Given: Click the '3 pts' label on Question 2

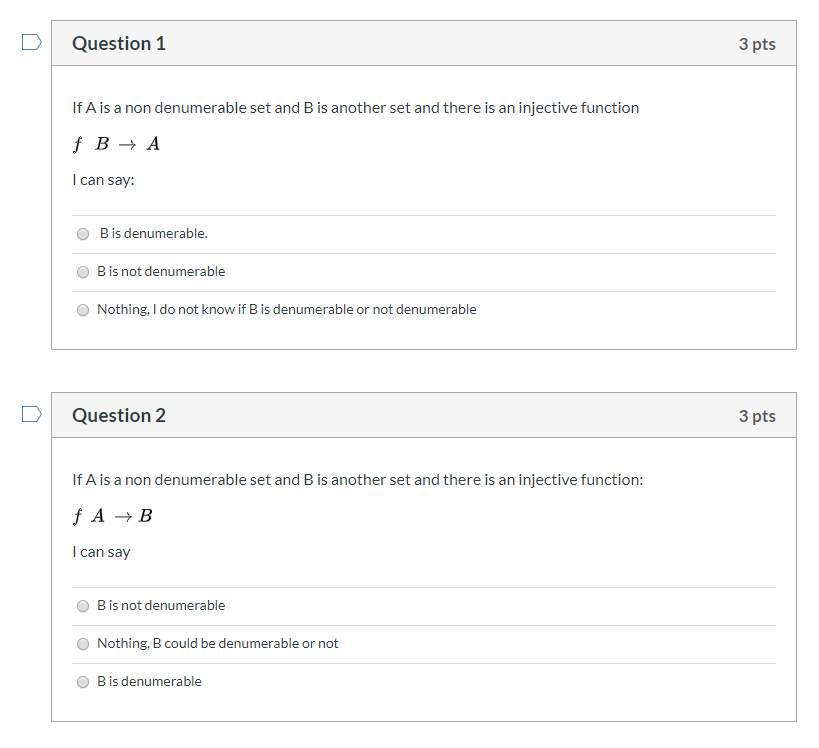Looking at the screenshot, I should (757, 415).
